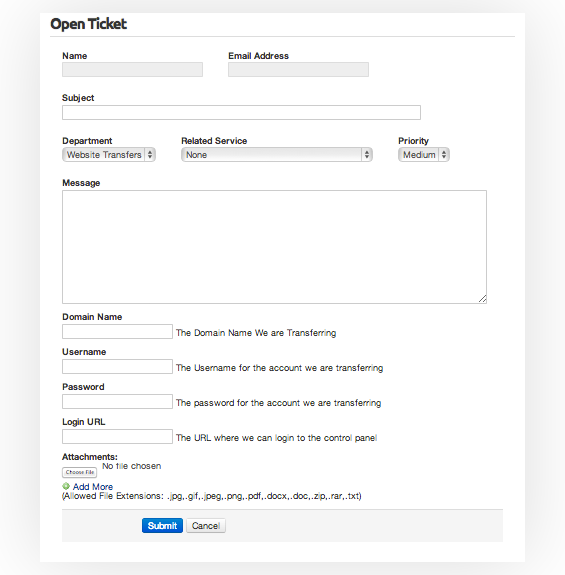This screenshot has height=575, width=565.
Task: Click the Domain Name input field
Action: 117,332
